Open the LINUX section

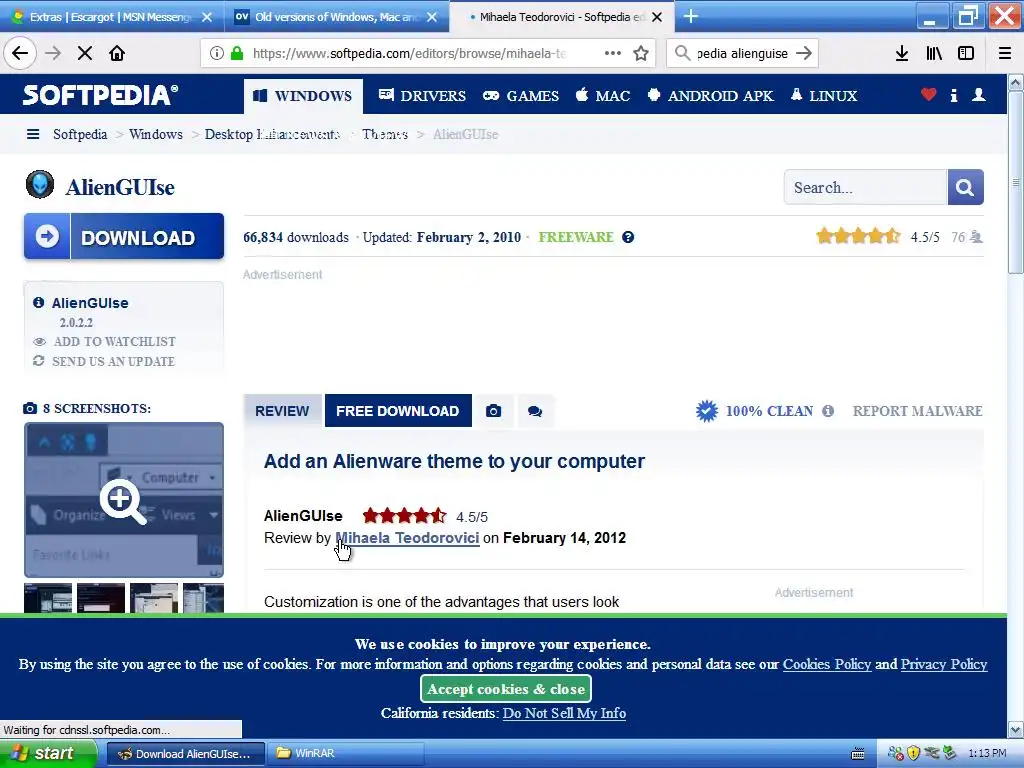point(824,96)
